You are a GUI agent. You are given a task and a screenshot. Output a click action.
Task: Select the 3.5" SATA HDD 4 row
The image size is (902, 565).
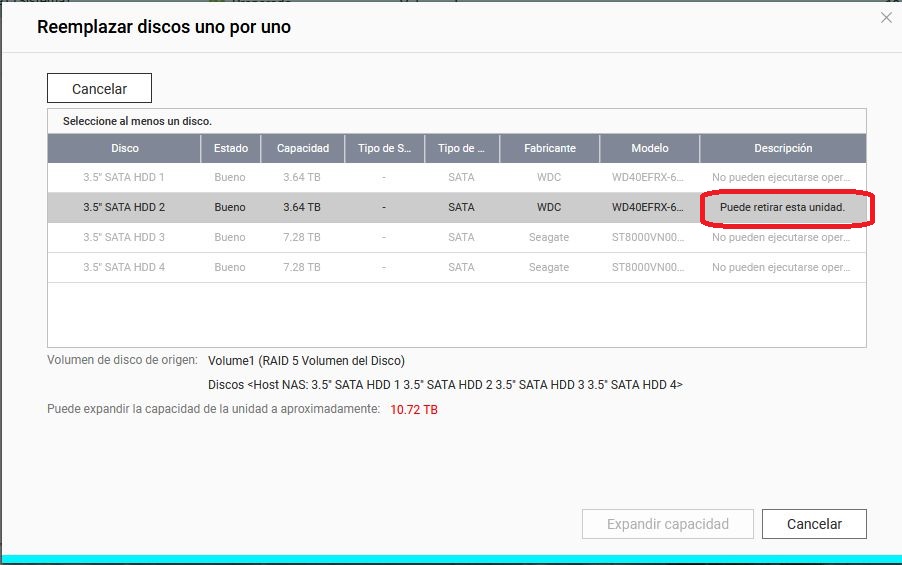[124, 268]
